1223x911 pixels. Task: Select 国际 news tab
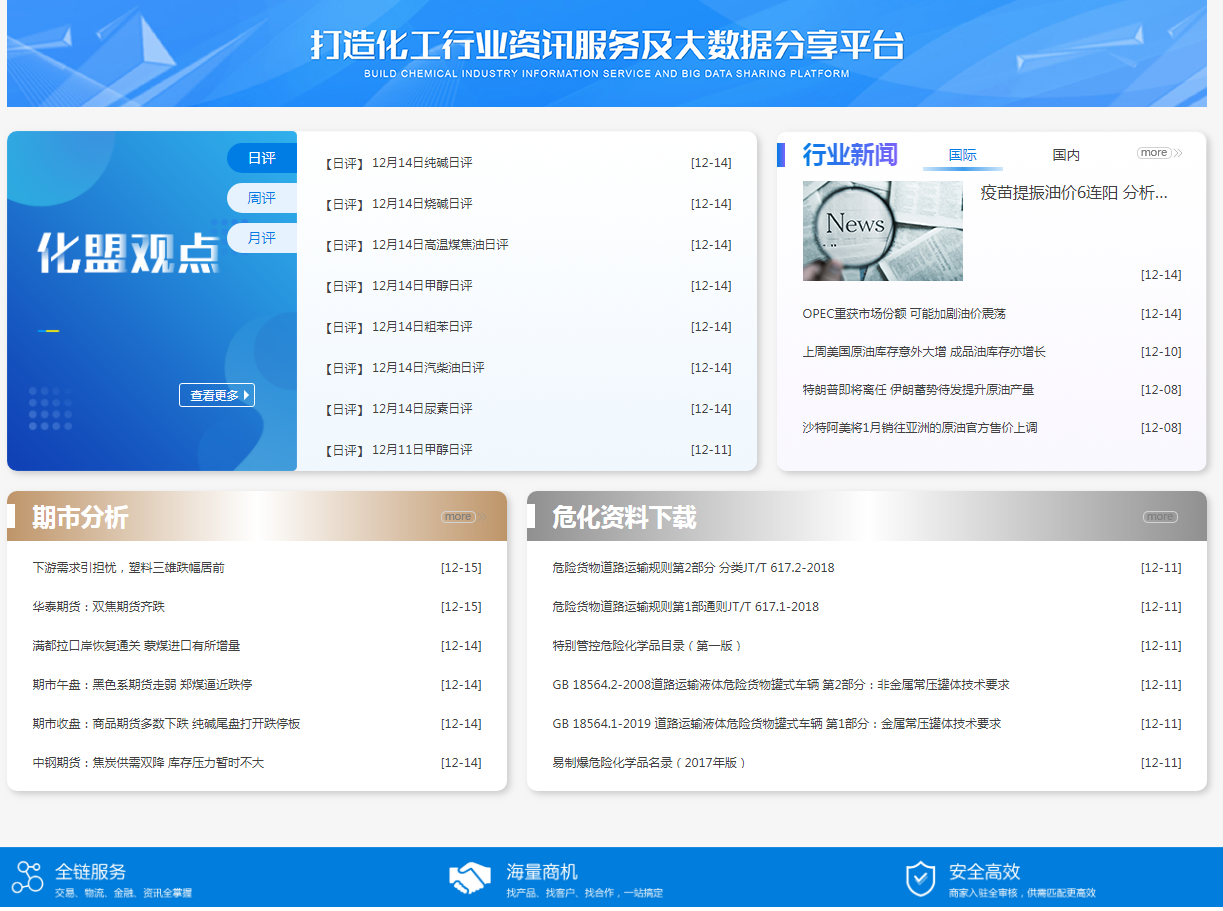[962, 155]
